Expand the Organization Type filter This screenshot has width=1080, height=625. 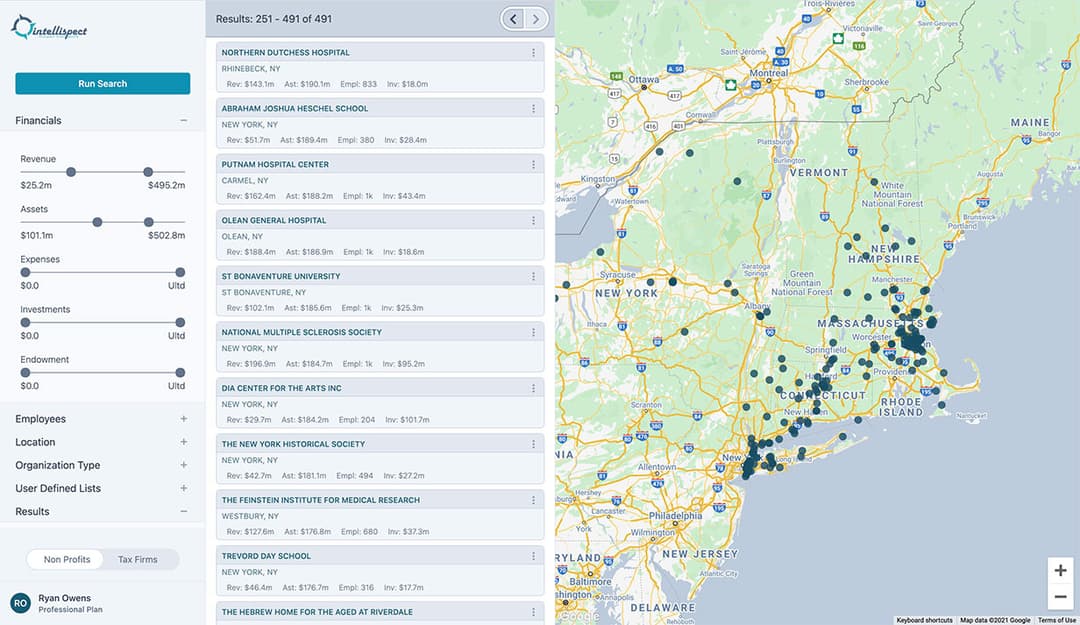[x=183, y=465]
